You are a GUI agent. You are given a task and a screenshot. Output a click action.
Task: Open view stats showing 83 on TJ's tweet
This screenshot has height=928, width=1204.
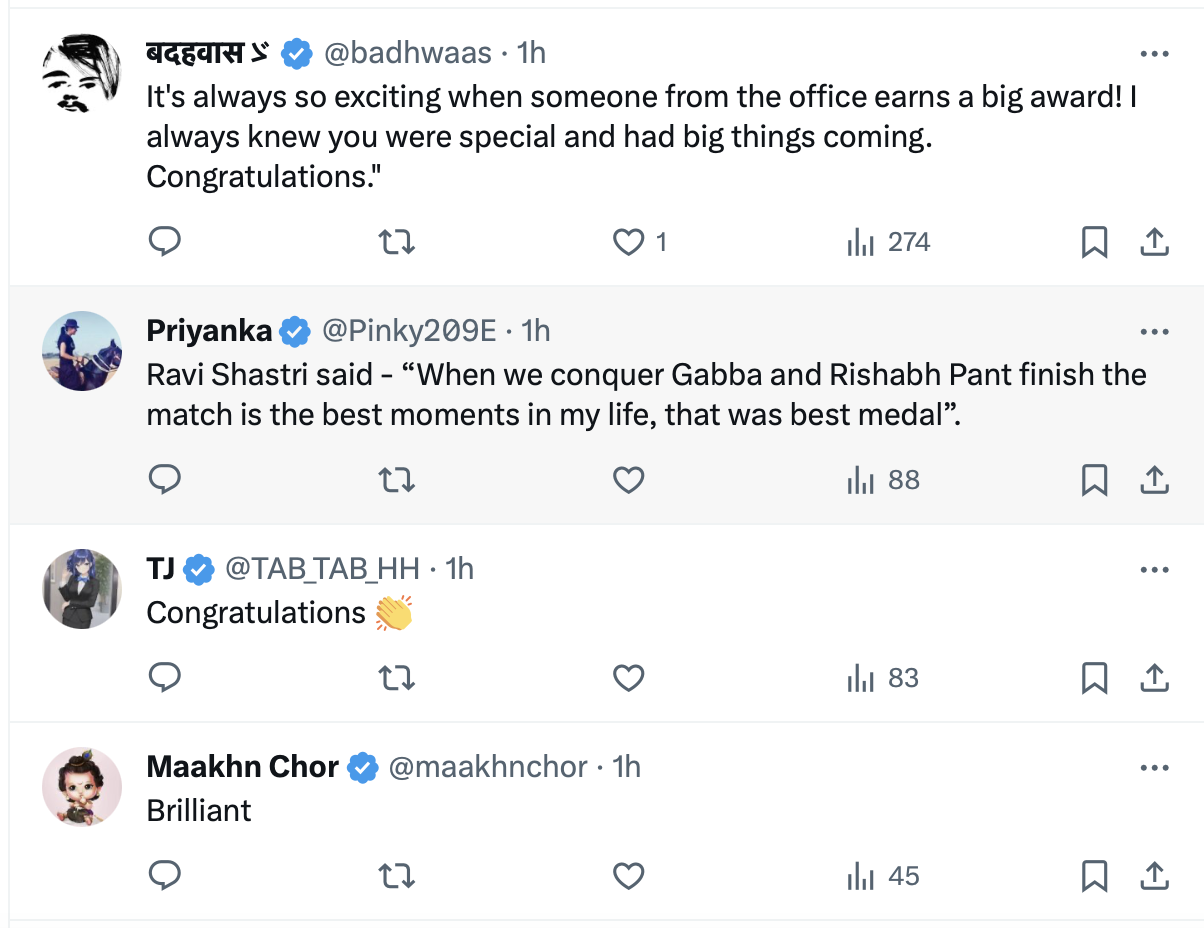[x=882, y=679]
